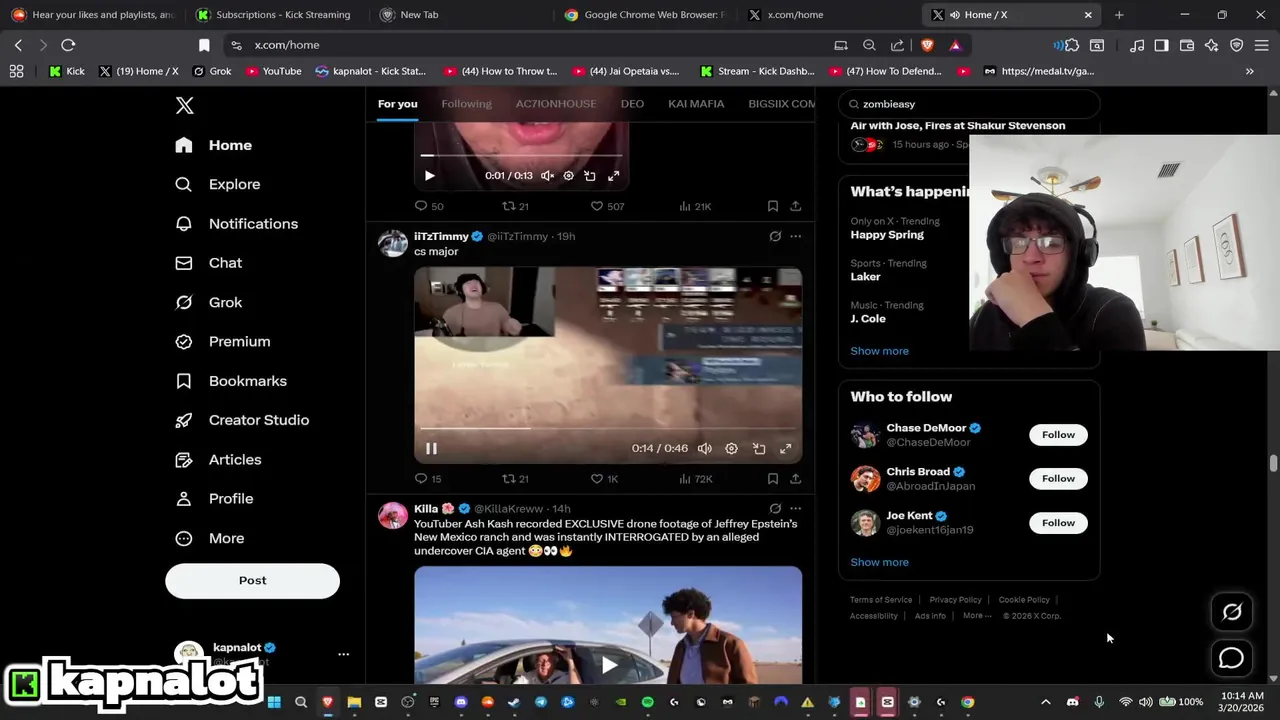Share the post with 21K views
This screenshot has height=720, width=1280.
pyautogui.click(x=795, y=206)
